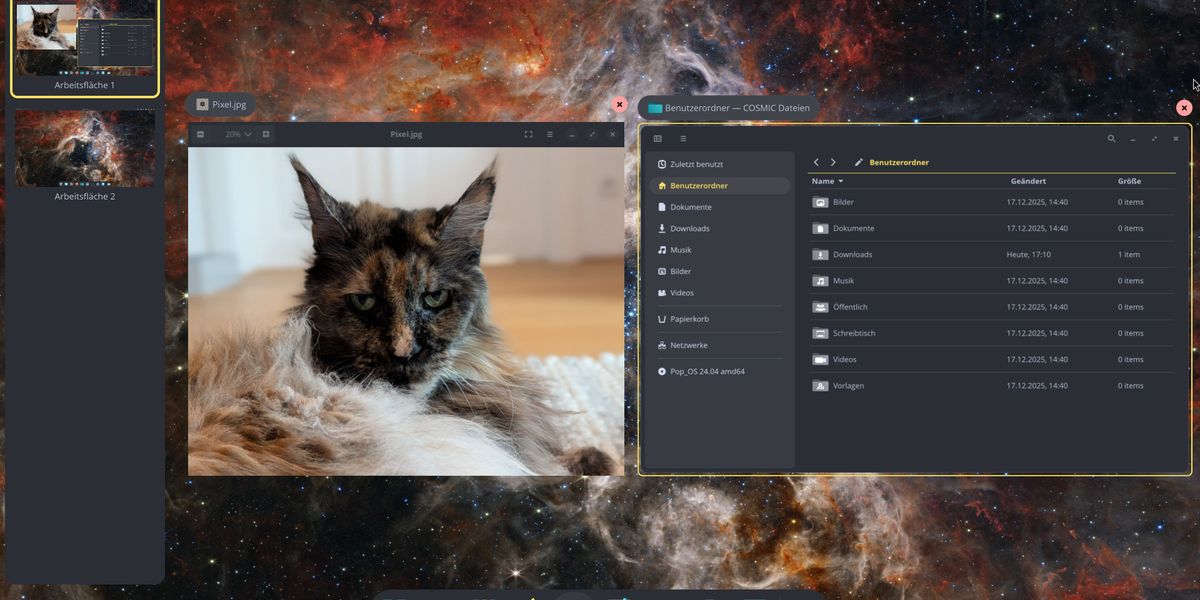Select the Schreibtisch folder in the file list
This screenshot has width=1200, height=600.
[x=853, y=333]
